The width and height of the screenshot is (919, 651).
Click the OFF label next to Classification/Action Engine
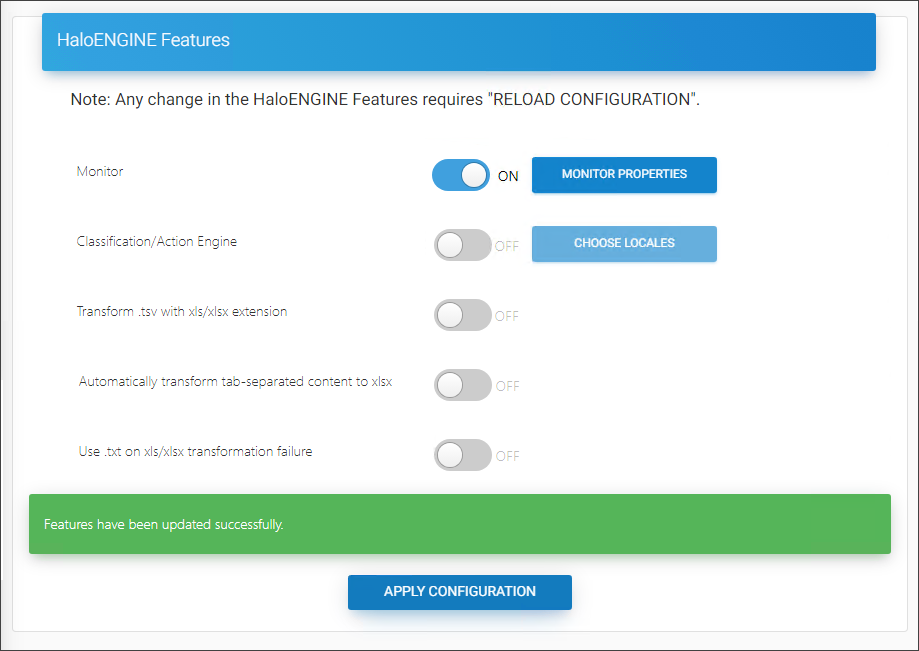coord(507,245)
